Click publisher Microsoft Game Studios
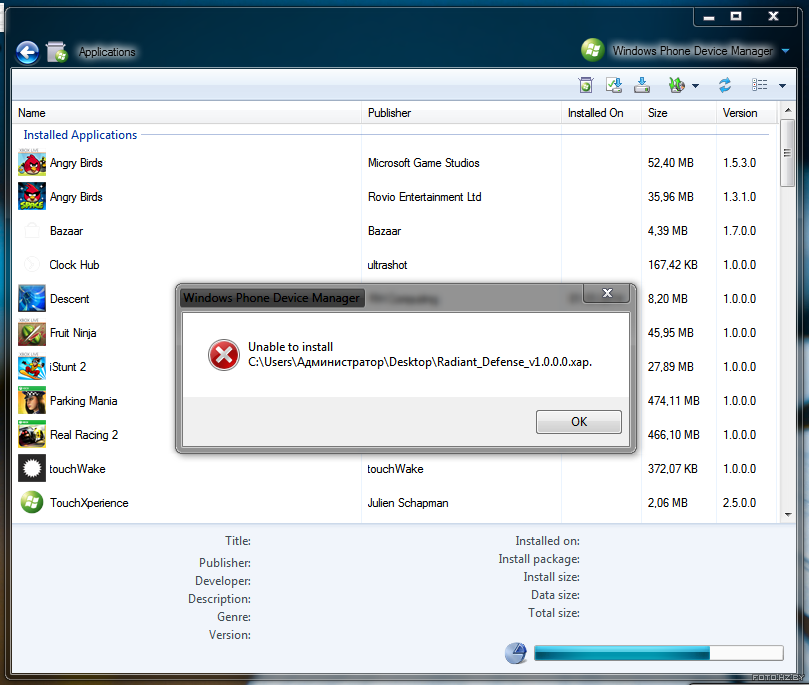The image size is (809, 685). pyautogui.click(x=424, y=162)
